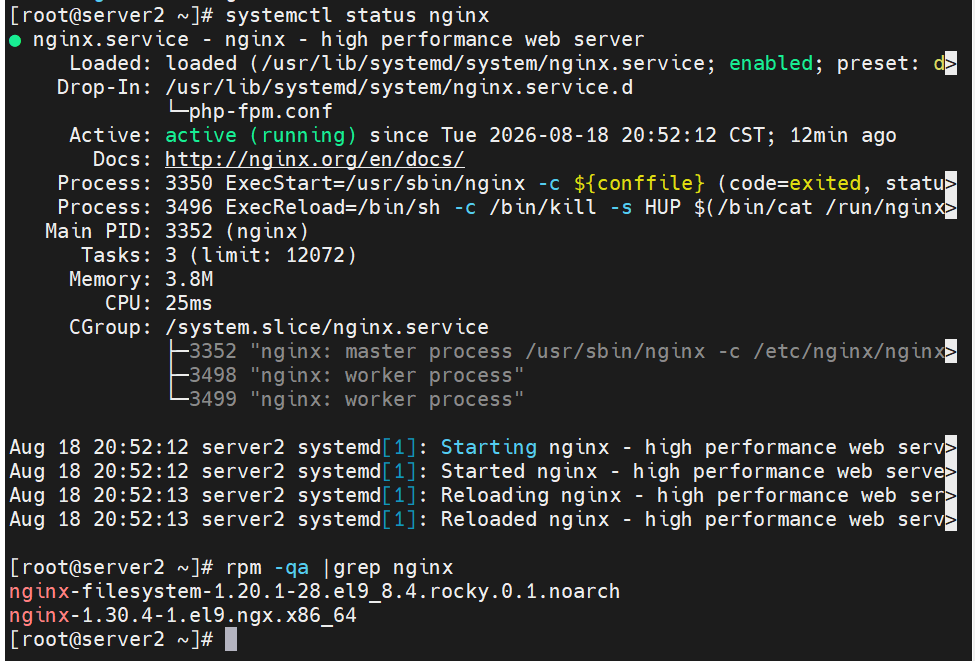This screenshot has width=975, height=661.
Task: Select the 'Reloaded nginx' log line
Action: (483, 520)
